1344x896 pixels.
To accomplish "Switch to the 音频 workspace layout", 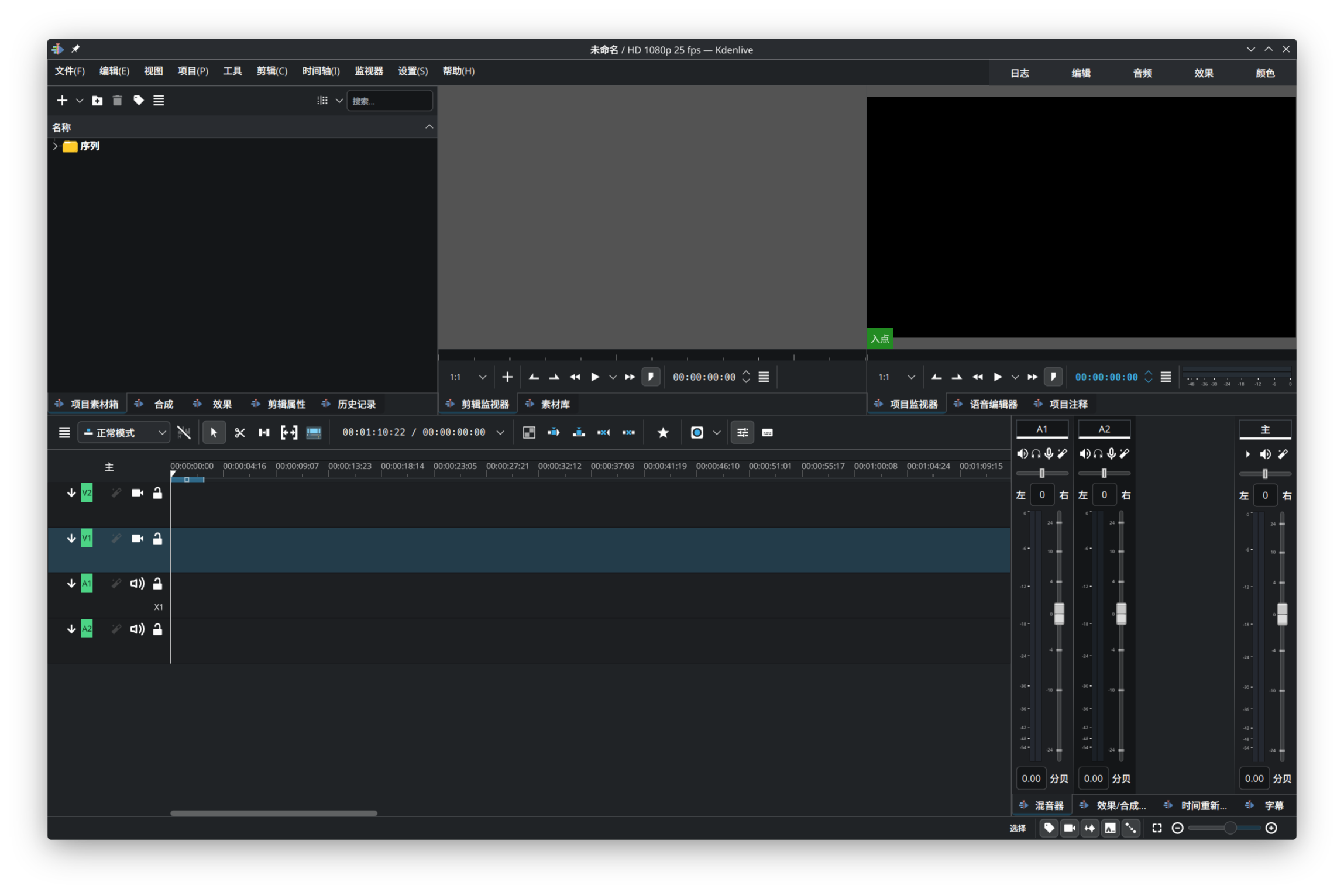I will click(1142, 73).
